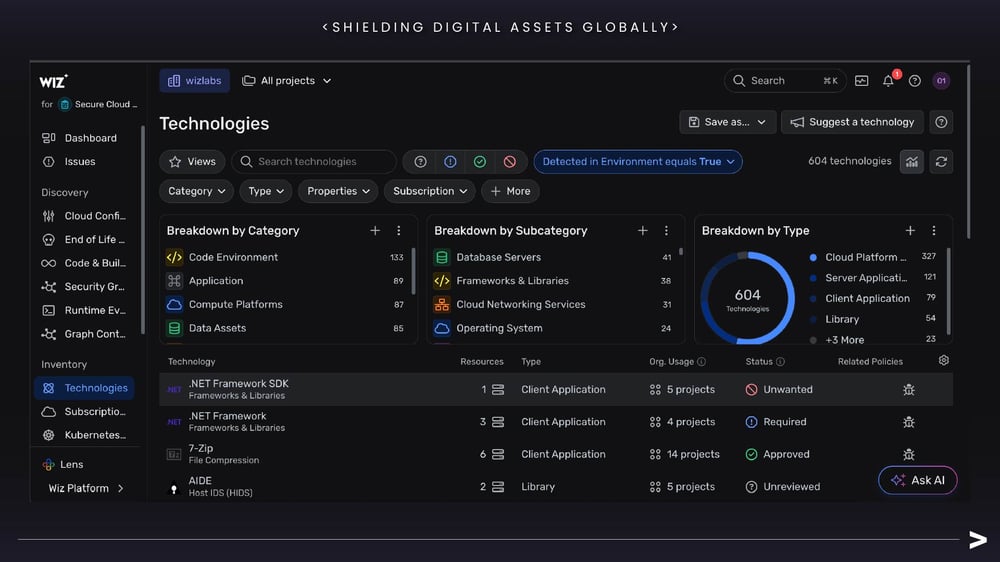This screenshot has height=562, width=1000.
Task: Select the AIDE technology row
Action: [556, 487]
